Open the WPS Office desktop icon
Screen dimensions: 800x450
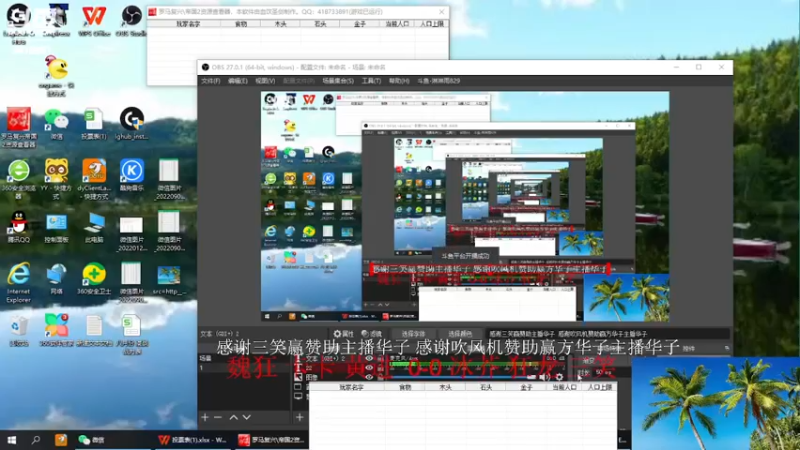(x=94, y=20)
